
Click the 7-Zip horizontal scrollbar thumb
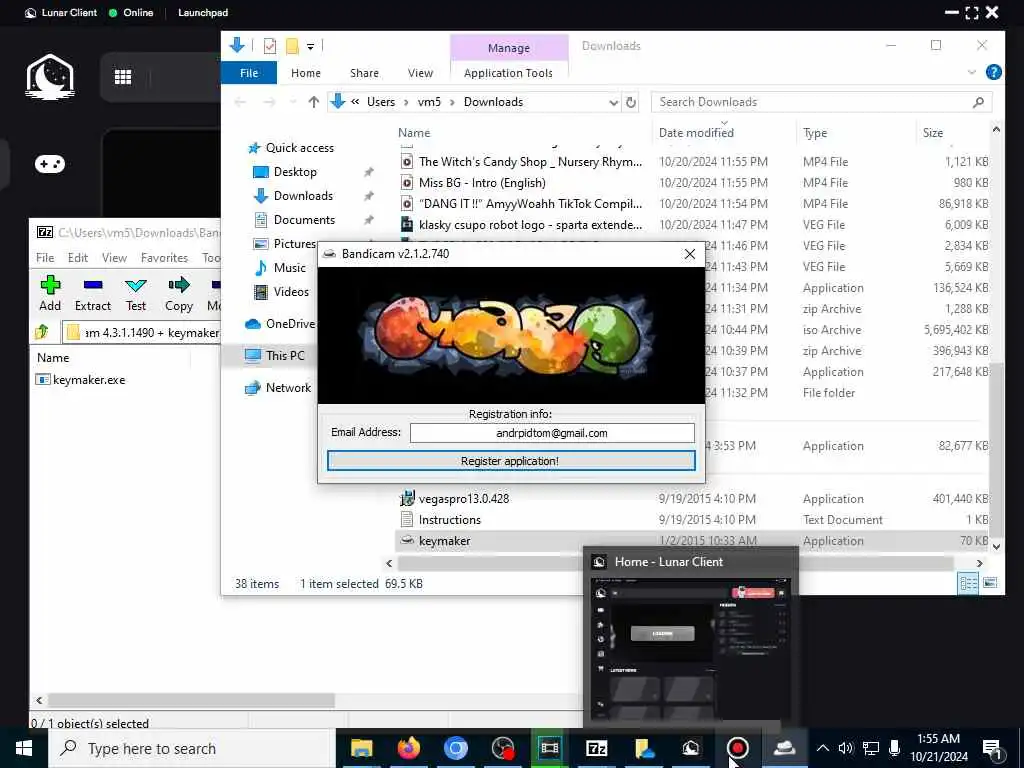(191, 700)
